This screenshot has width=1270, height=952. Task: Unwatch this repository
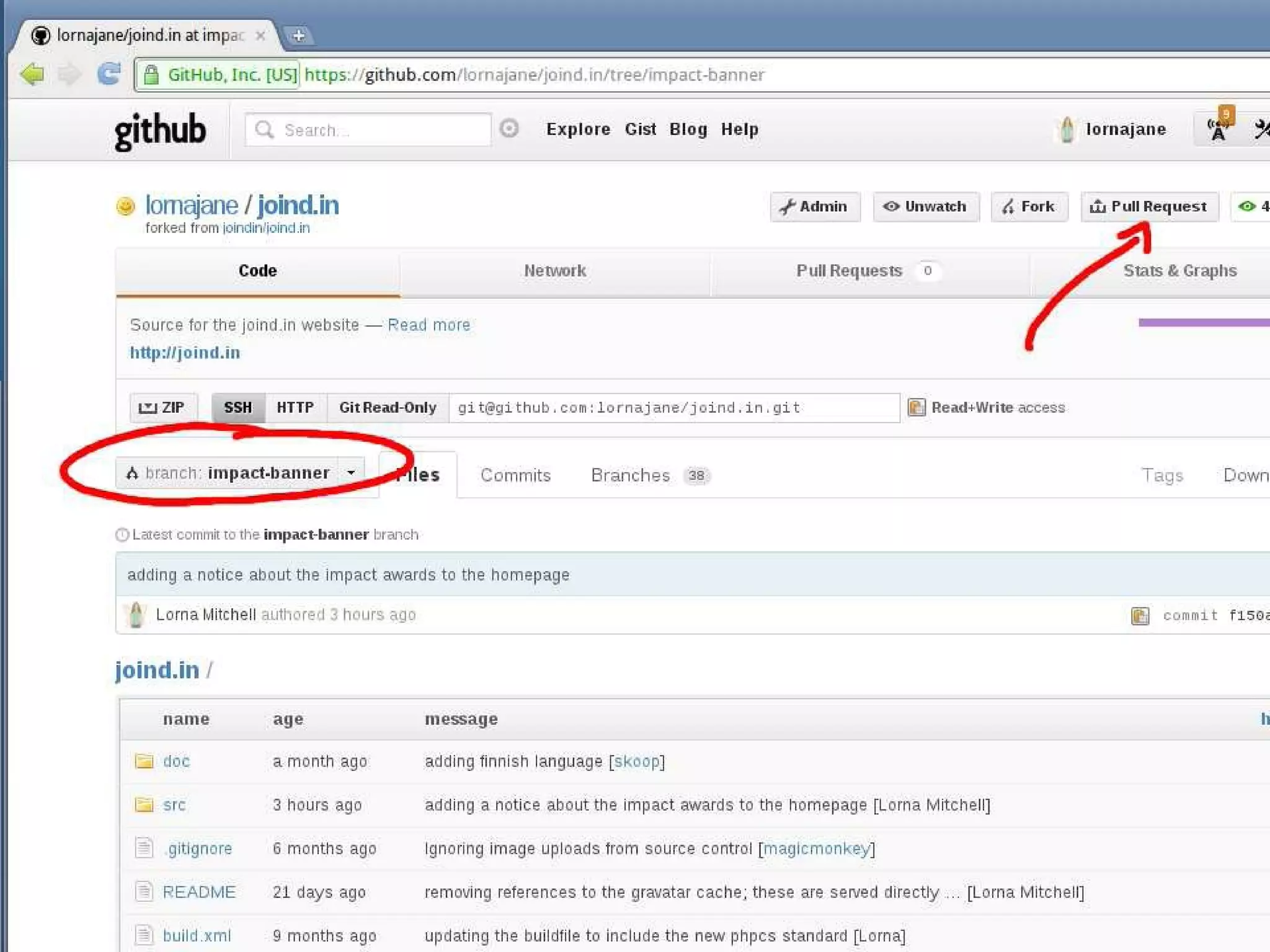[x=925, y=206]
